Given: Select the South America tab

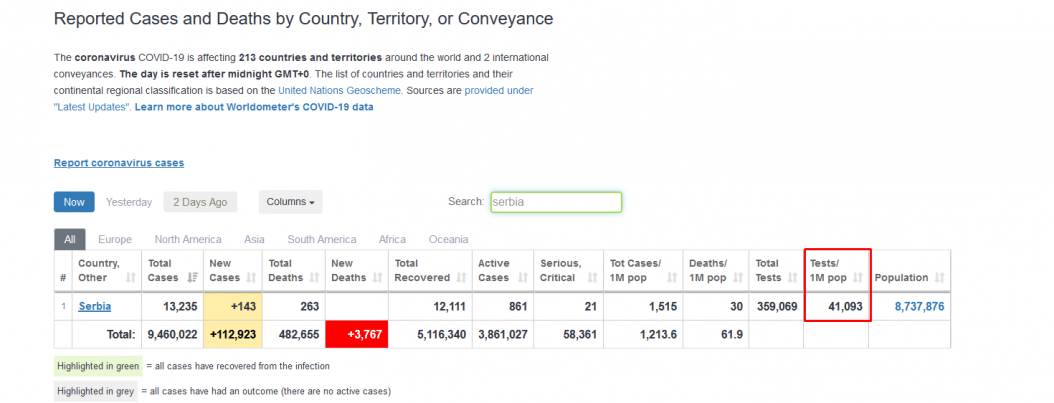Looking at the screenshot, I should (x=322, y=239).
